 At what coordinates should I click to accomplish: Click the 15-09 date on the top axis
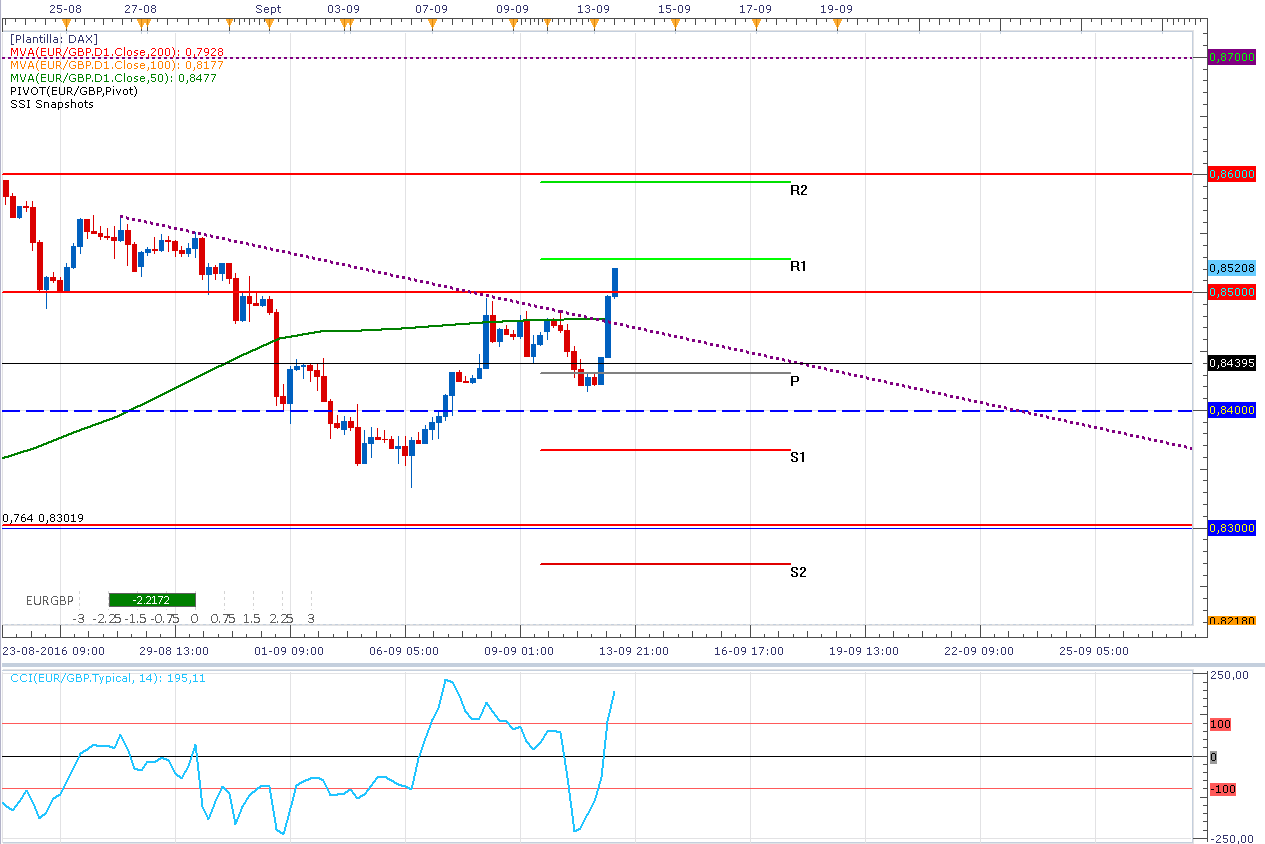point(674,8)
